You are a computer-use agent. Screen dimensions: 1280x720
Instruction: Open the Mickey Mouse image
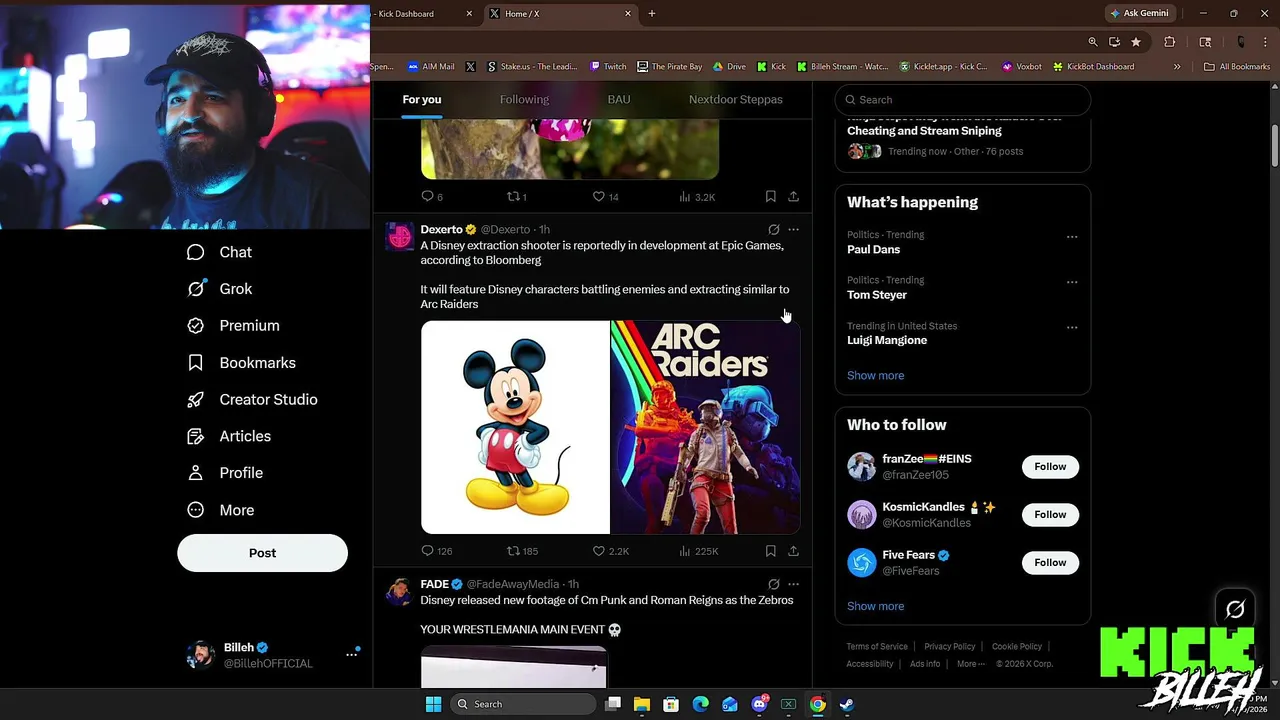[515, 427]
